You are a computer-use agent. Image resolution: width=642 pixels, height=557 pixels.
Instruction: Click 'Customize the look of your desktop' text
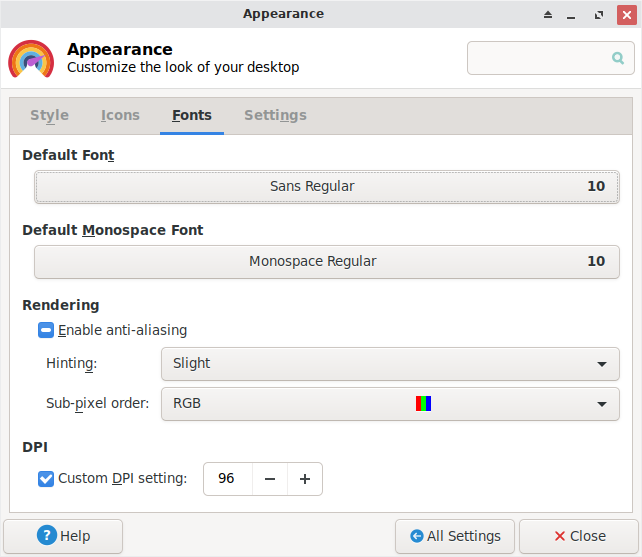(x=183, y=67)
